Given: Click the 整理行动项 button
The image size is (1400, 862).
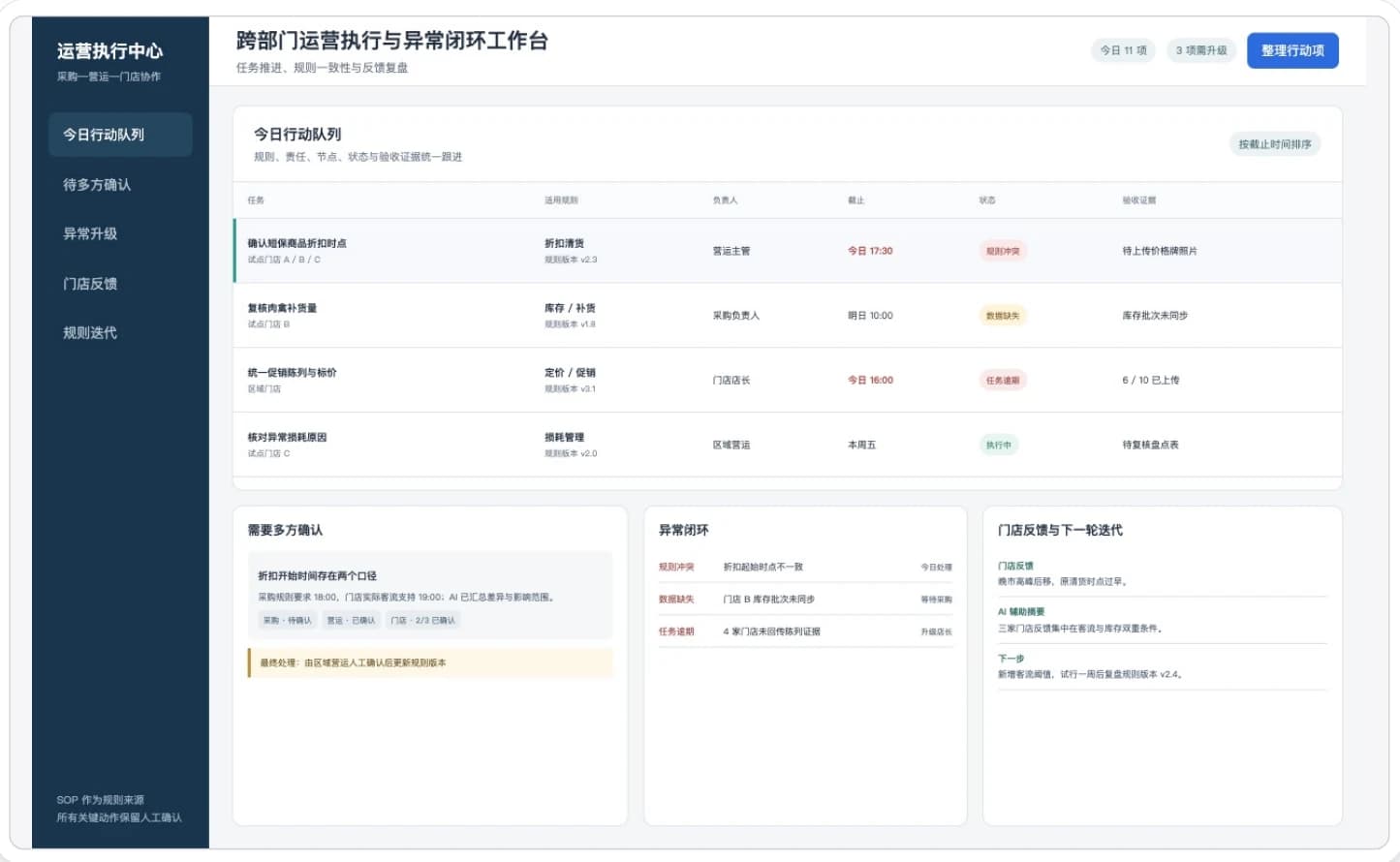Looking at the screenshot, I should pos(1292,50).
